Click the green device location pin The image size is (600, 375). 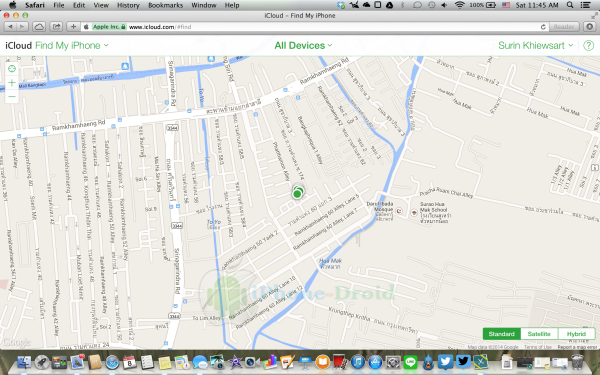[297, 192]
